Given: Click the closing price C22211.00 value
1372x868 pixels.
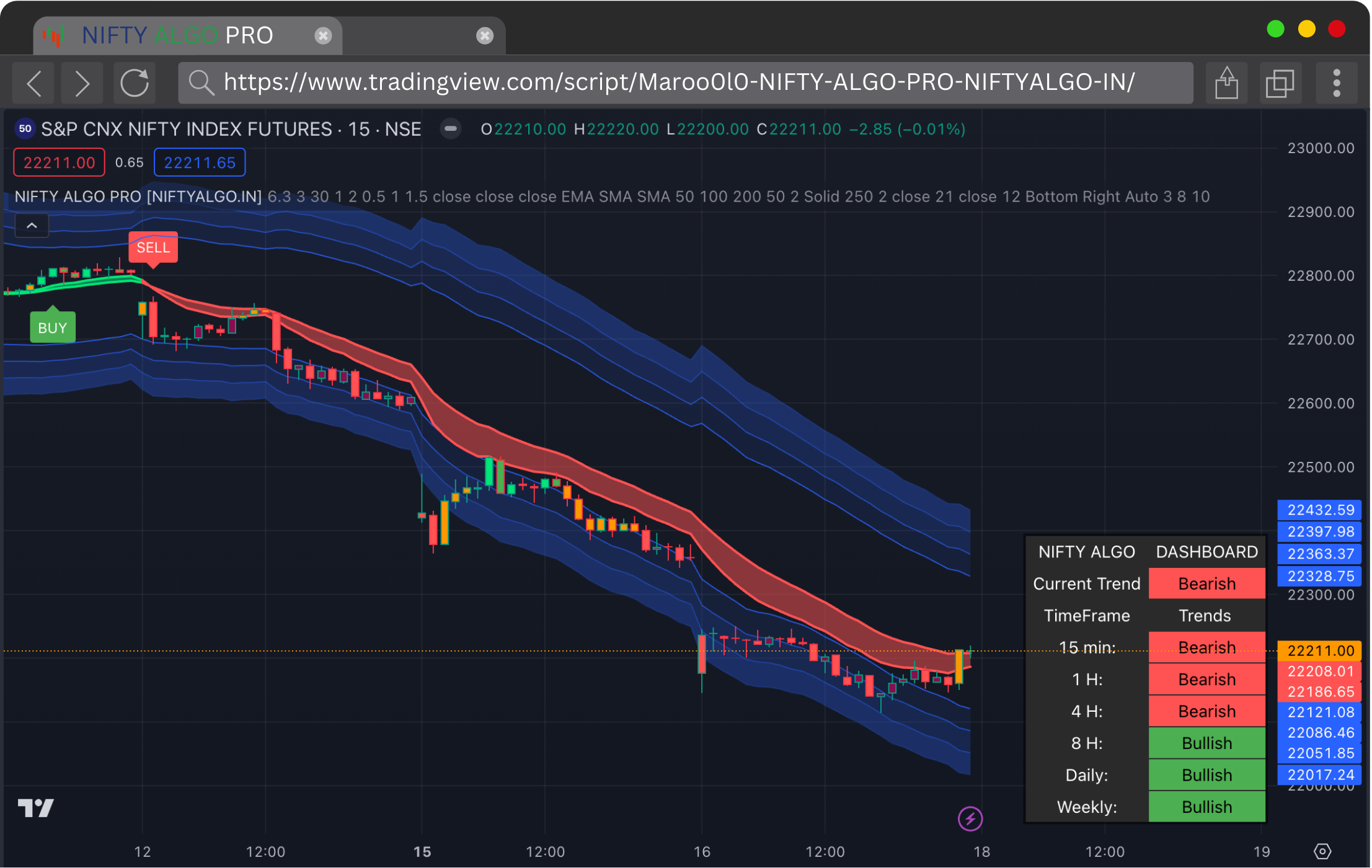Looking at the screenshot, I should 799,129.
